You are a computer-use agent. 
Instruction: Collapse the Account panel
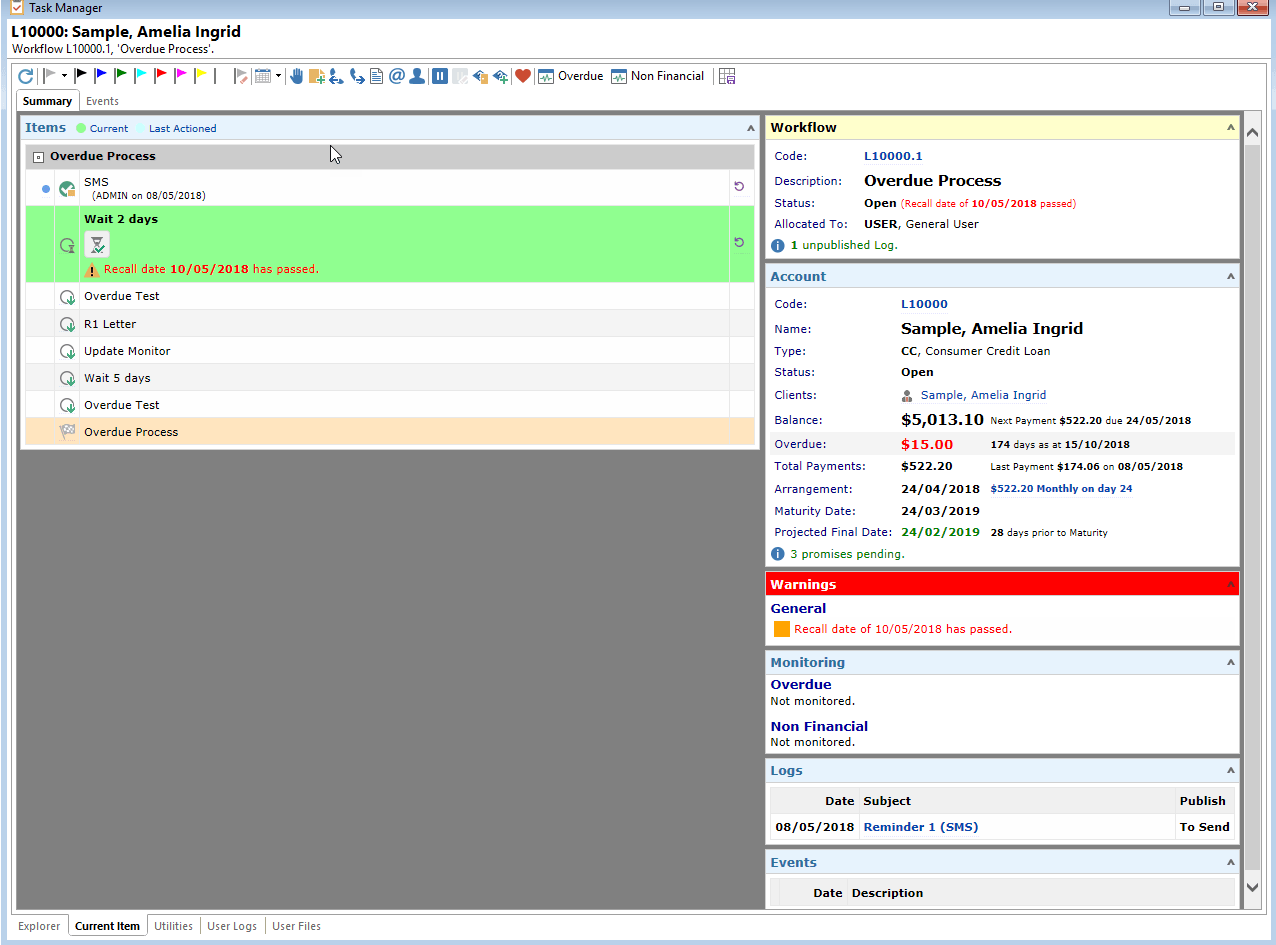coord(1231,277)
